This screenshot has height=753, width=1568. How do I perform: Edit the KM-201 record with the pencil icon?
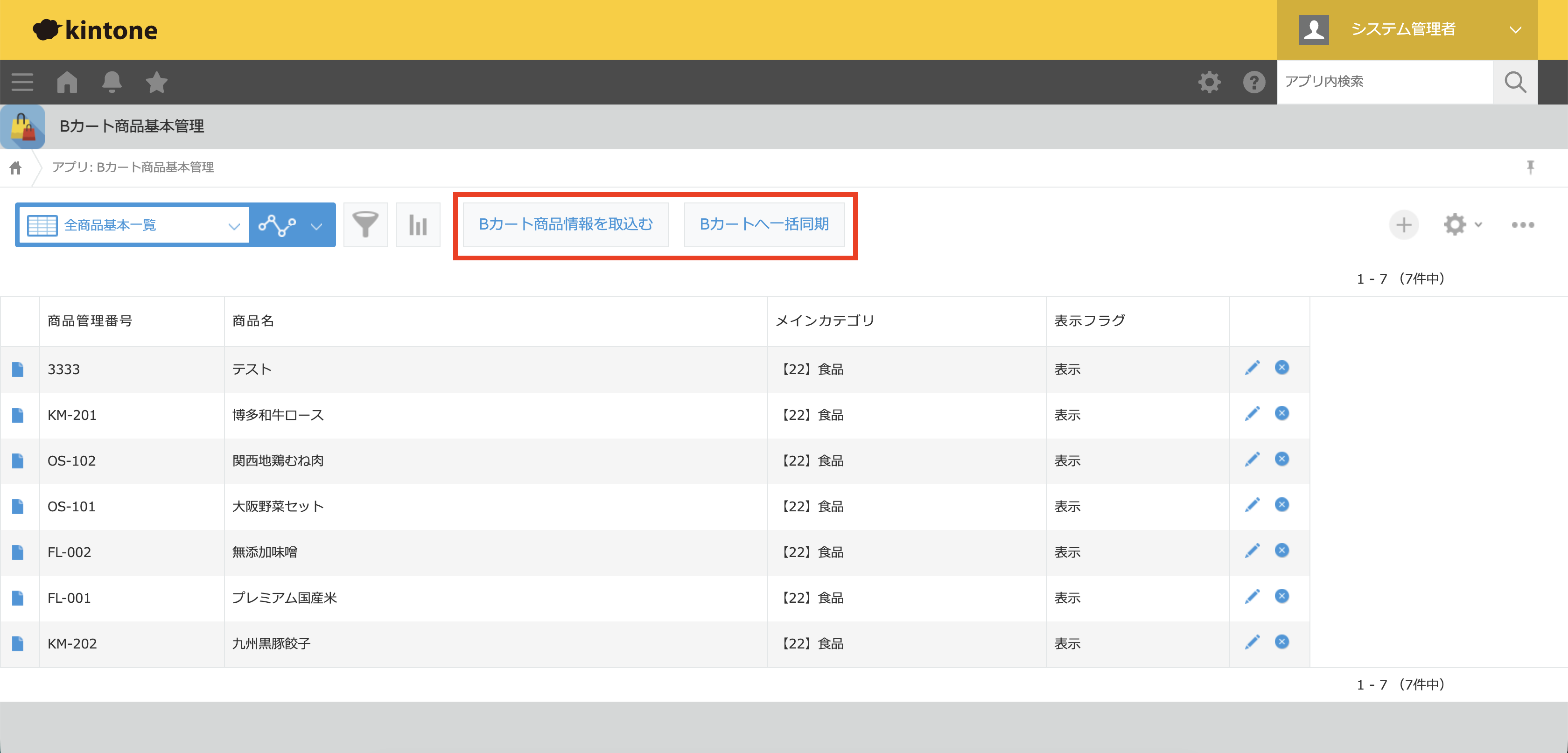click(1252, 413)
